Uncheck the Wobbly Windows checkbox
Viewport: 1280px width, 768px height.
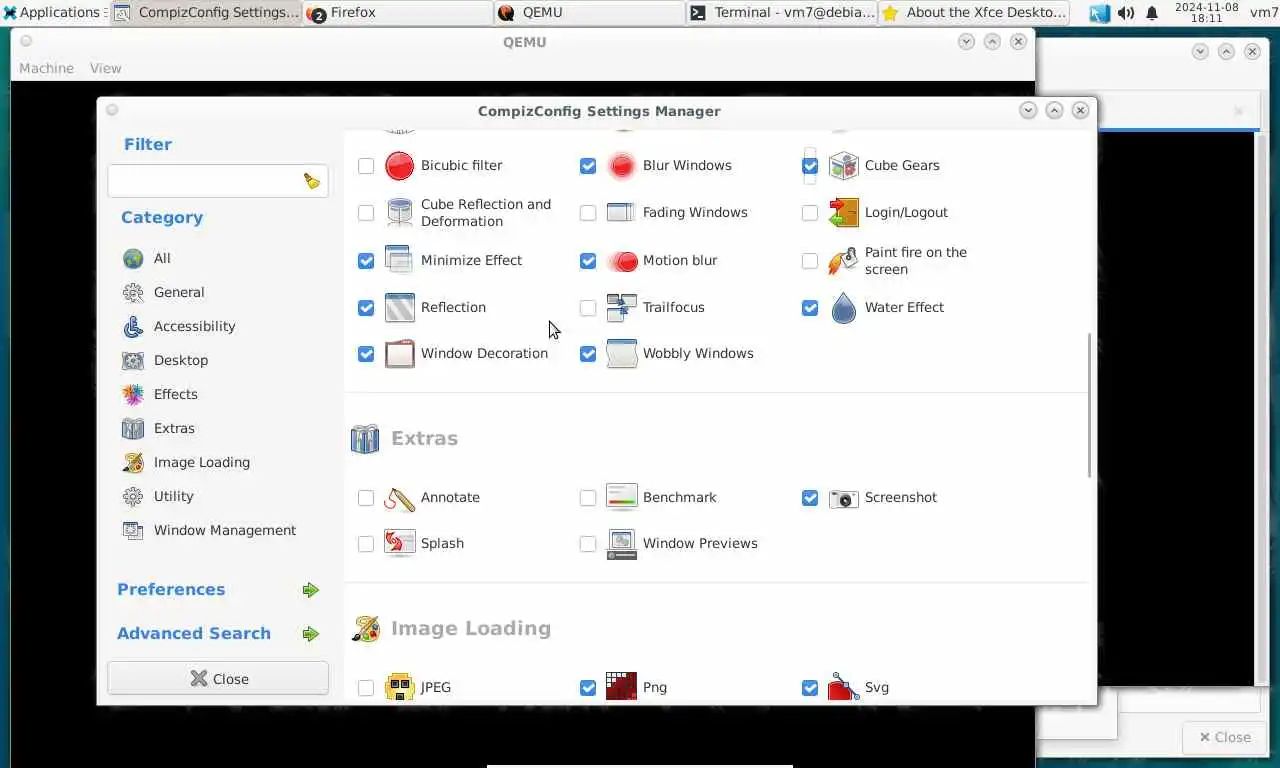click(588, 354)
